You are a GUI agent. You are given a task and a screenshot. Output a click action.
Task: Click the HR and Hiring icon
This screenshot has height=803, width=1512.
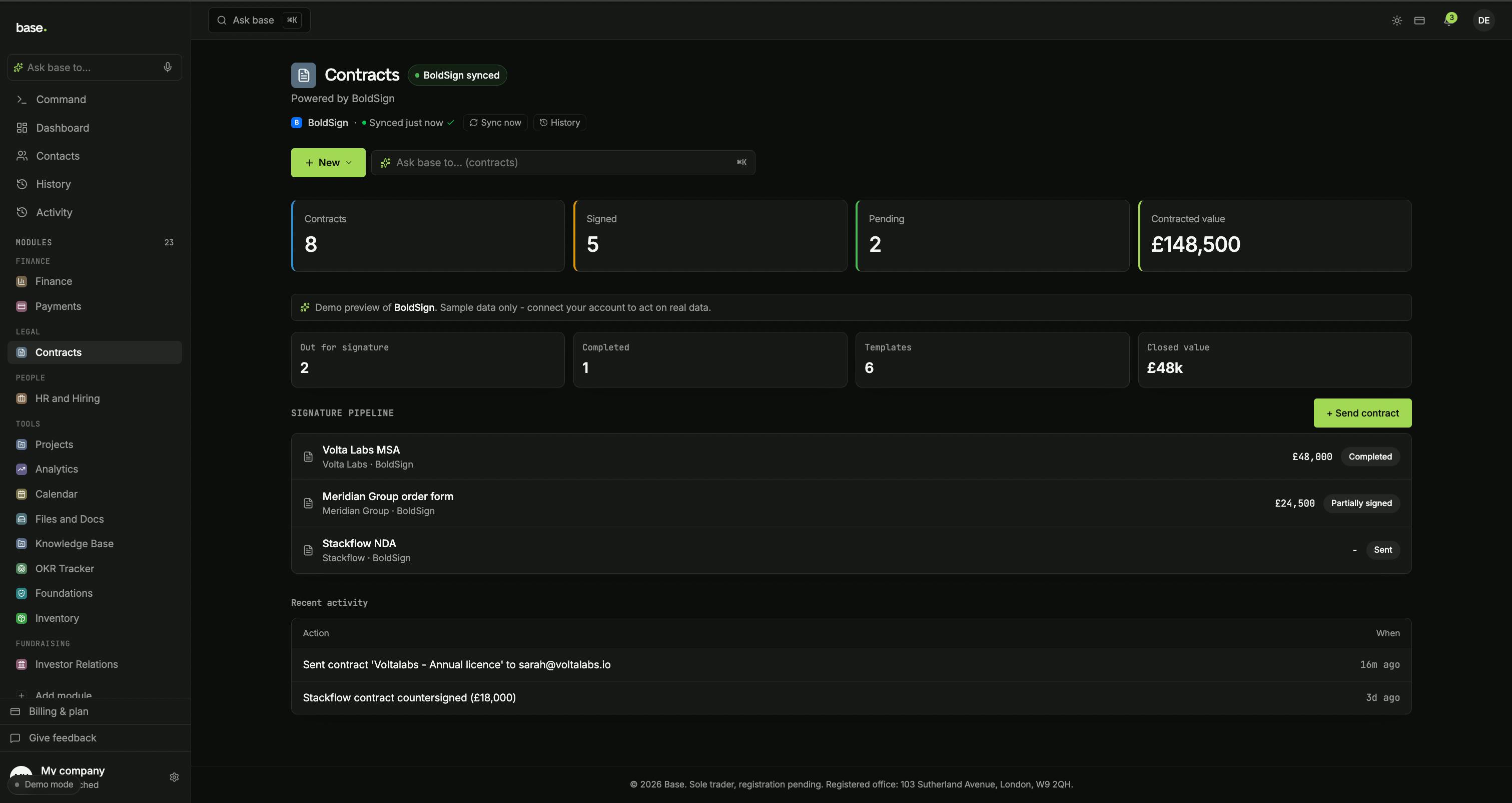click(x=22, y=398)
